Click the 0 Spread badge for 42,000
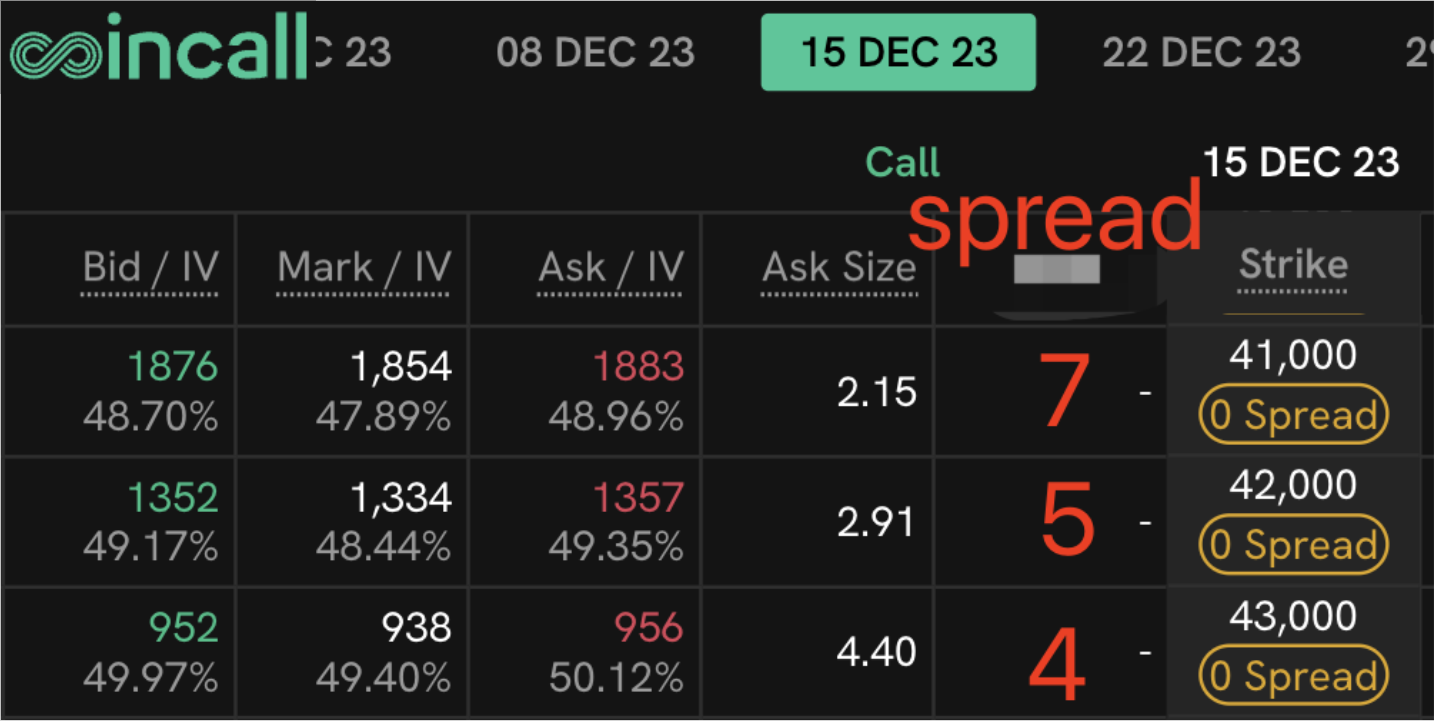The height and width of the screenshot is (722, 1436). point(1293,546)
